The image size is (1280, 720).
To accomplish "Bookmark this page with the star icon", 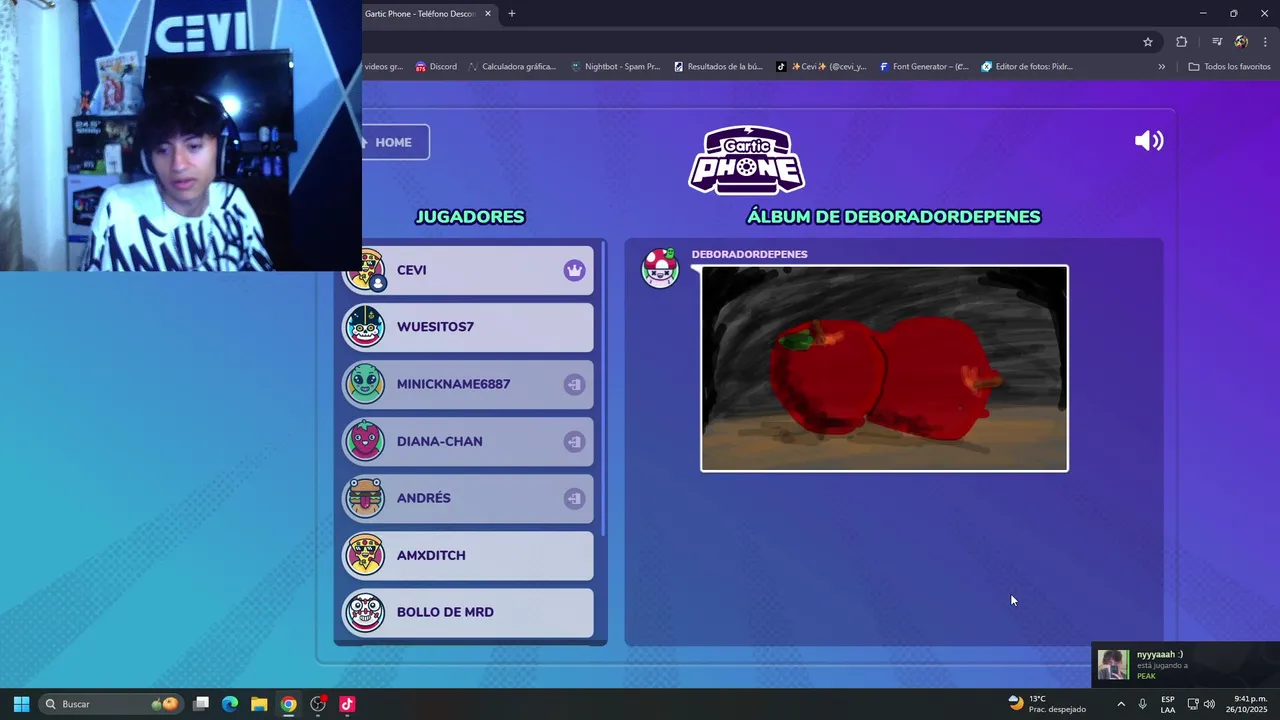I will (x=1148, y=42).
